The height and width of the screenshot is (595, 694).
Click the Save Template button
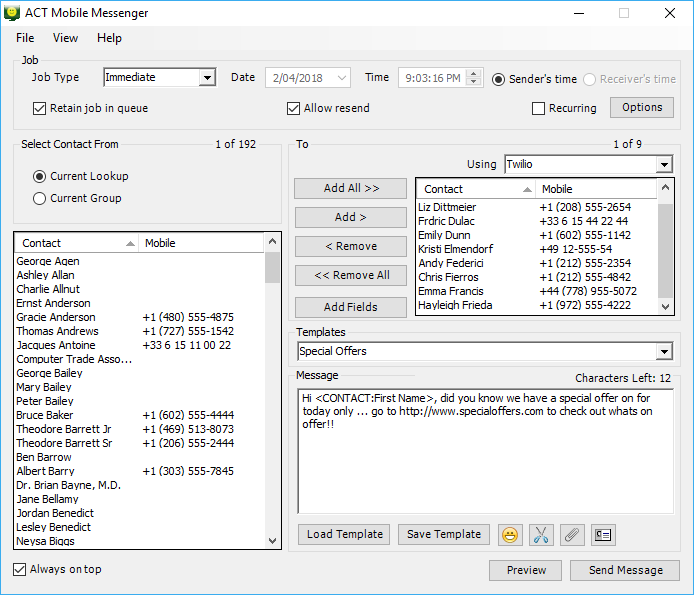pos(443,535)
